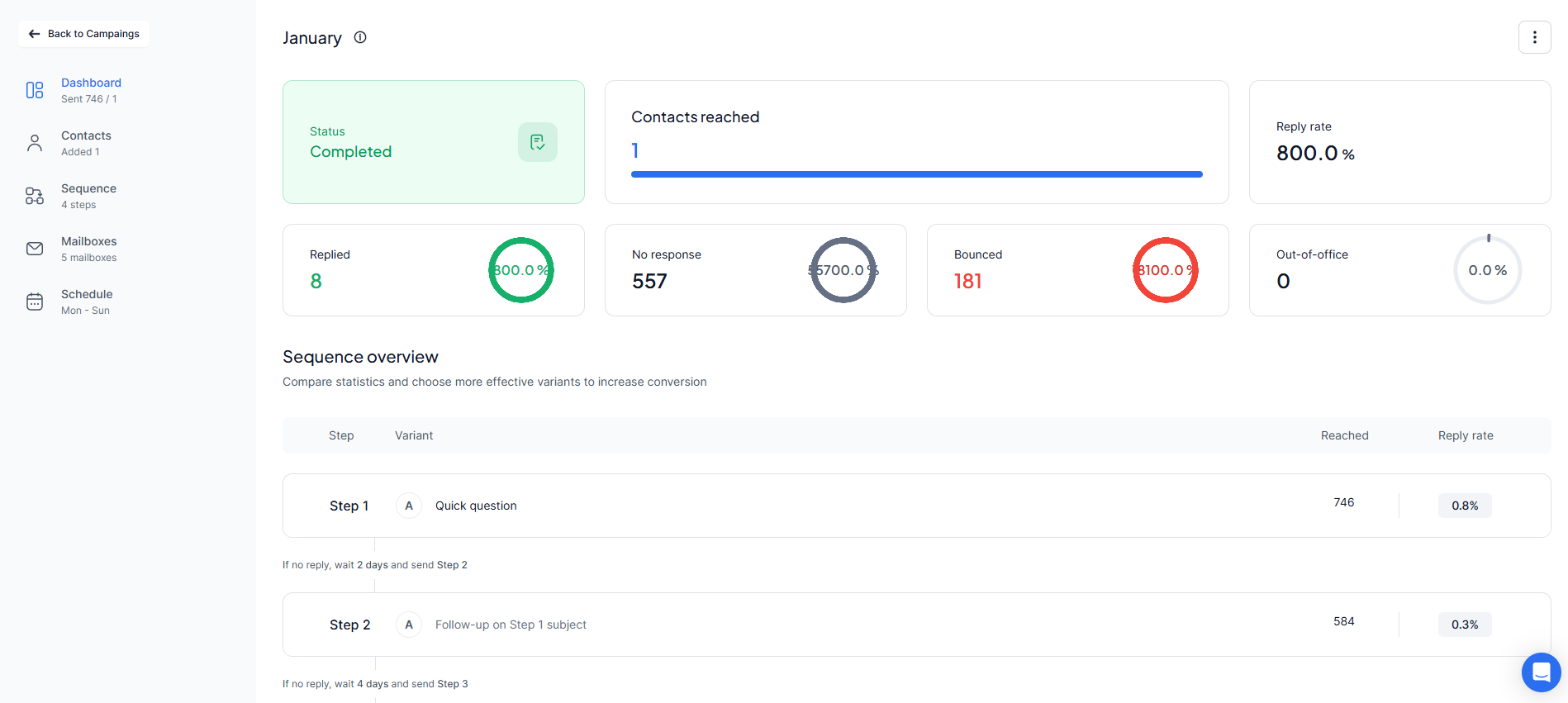Open the Mailboxes section
Viewport: 1568px width, 703px height.
point(88,248)
